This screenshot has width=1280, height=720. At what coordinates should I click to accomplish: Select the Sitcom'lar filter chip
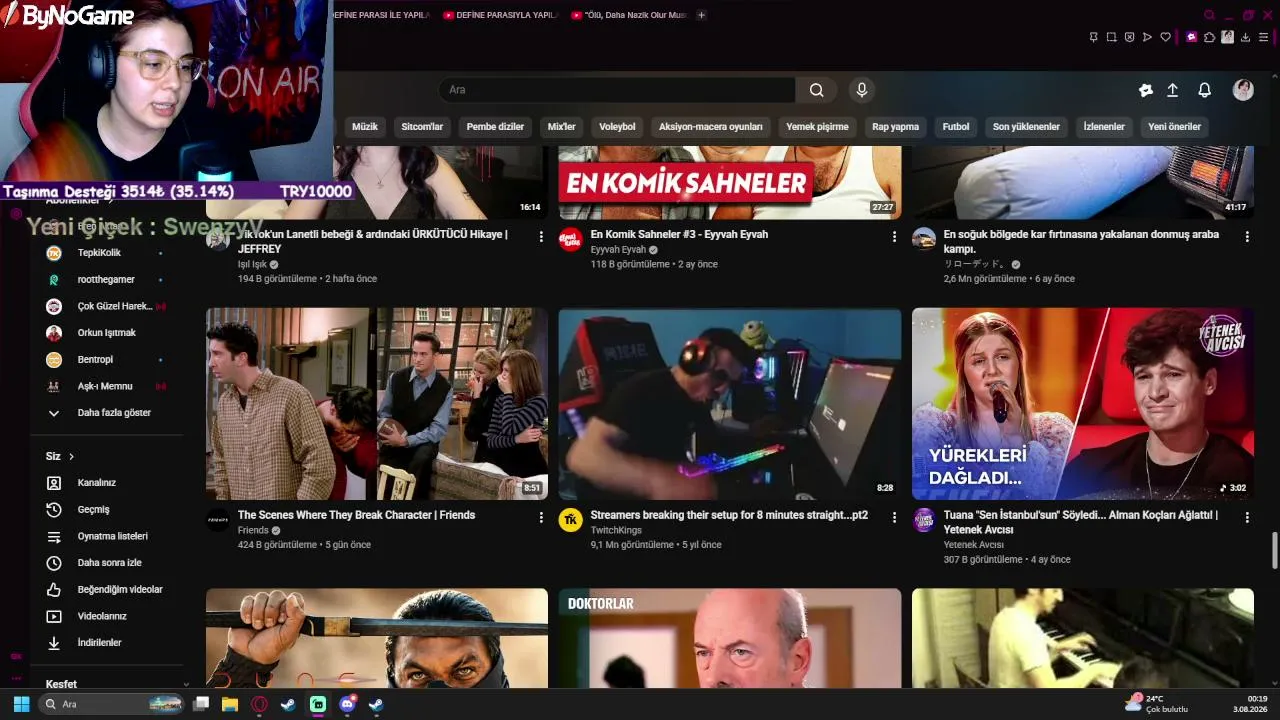(x=422, y=127)
